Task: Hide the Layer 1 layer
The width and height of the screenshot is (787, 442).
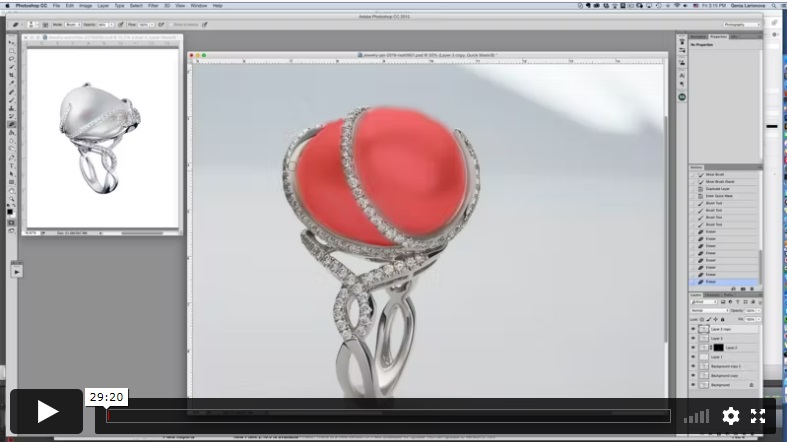Action: (x=693, y=357)
